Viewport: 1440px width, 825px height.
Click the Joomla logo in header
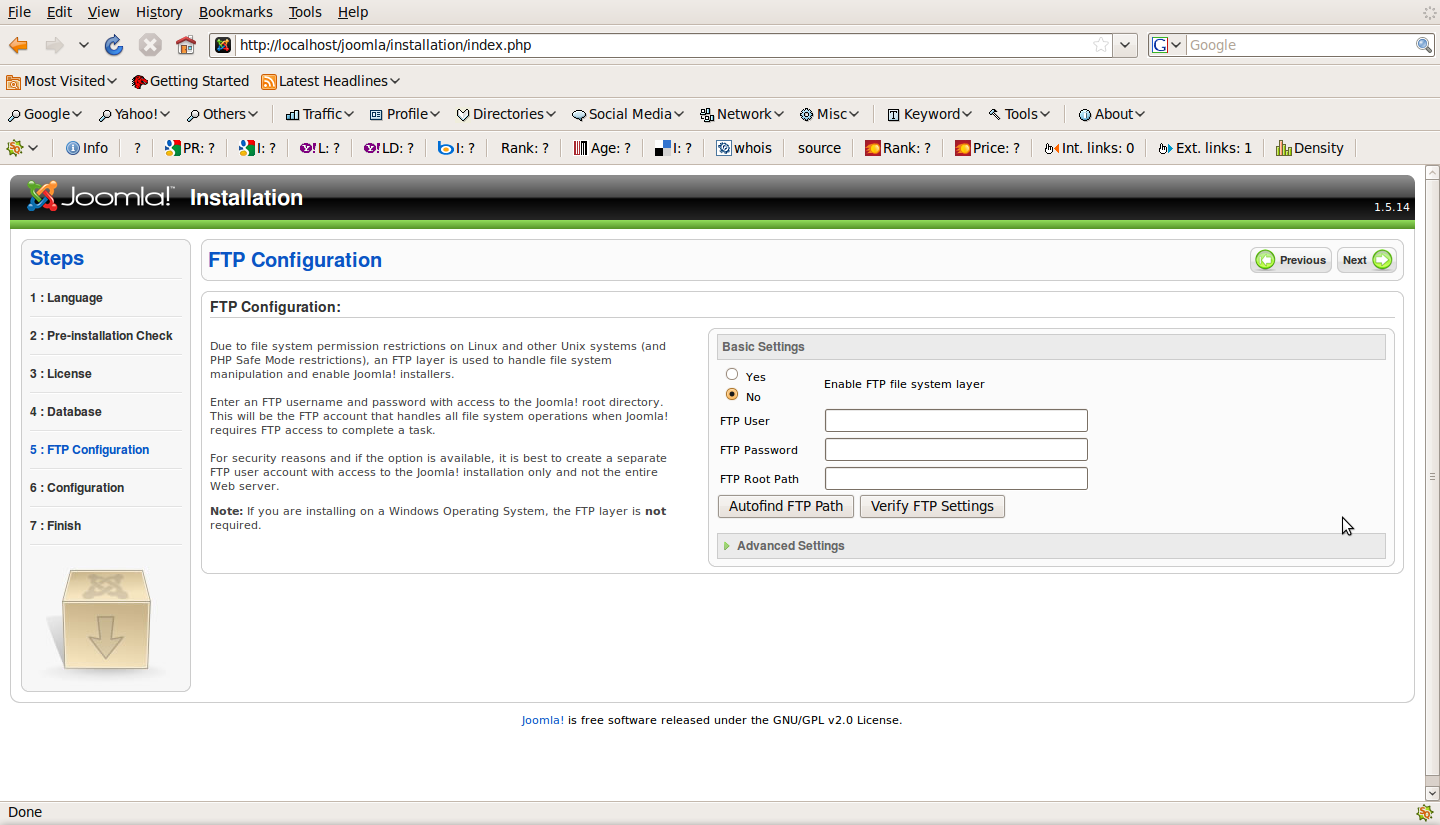click(100, 196)
